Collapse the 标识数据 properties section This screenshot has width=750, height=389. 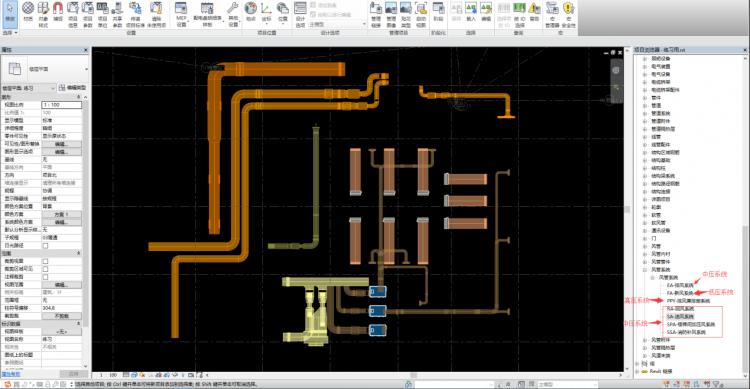click(79, 323)
